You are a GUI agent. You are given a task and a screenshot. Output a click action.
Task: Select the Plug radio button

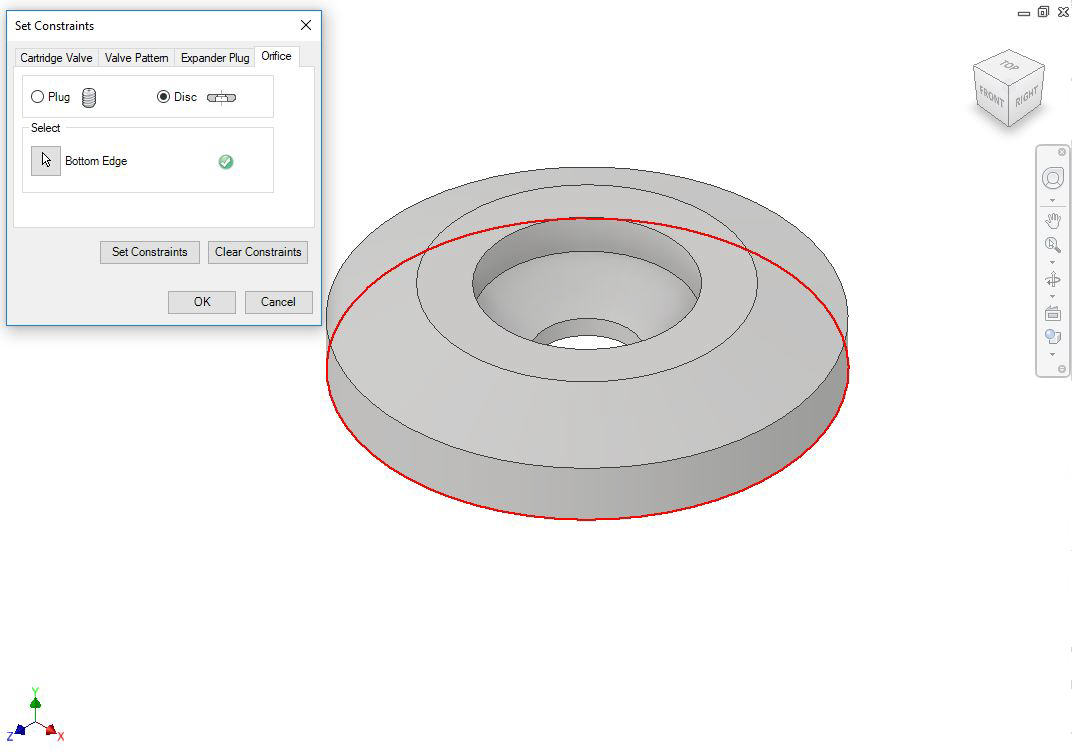click(x=38, y=97)
